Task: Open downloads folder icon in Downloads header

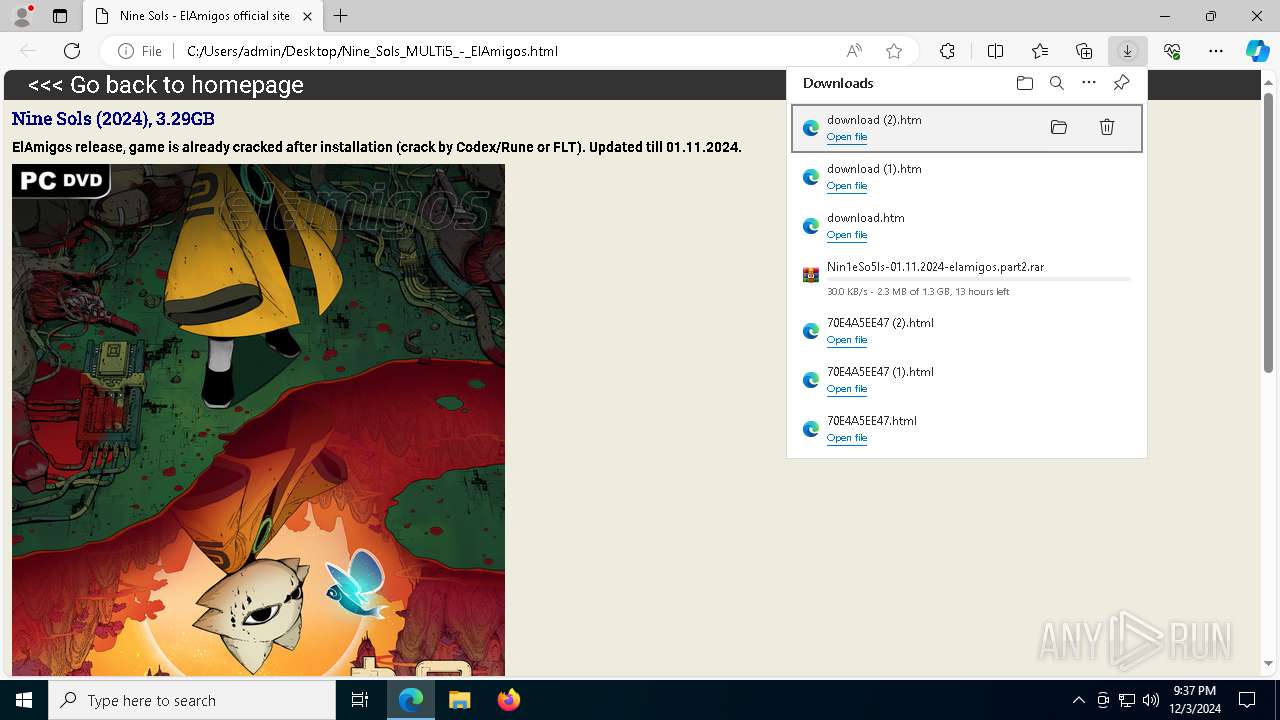Action: coord(1024,83)
